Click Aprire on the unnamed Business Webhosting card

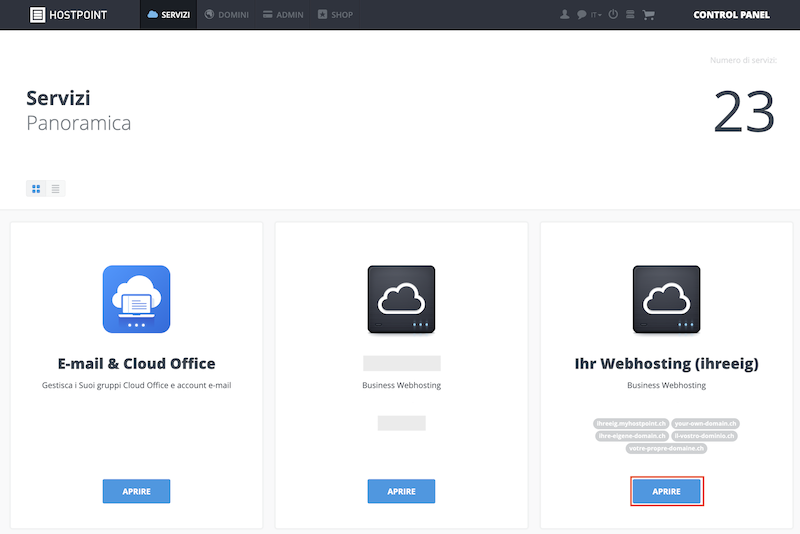pyautogui.click(x=402, y=491)
